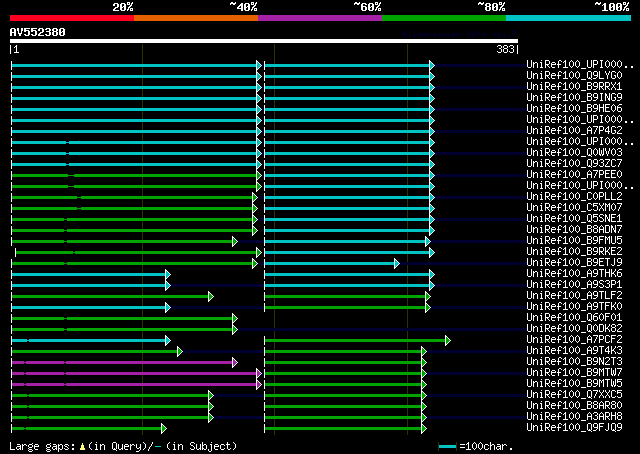640x454 pixels.
Task: Click the green left alignment bar in the A9TLF2 row
Action: point(110,296)
